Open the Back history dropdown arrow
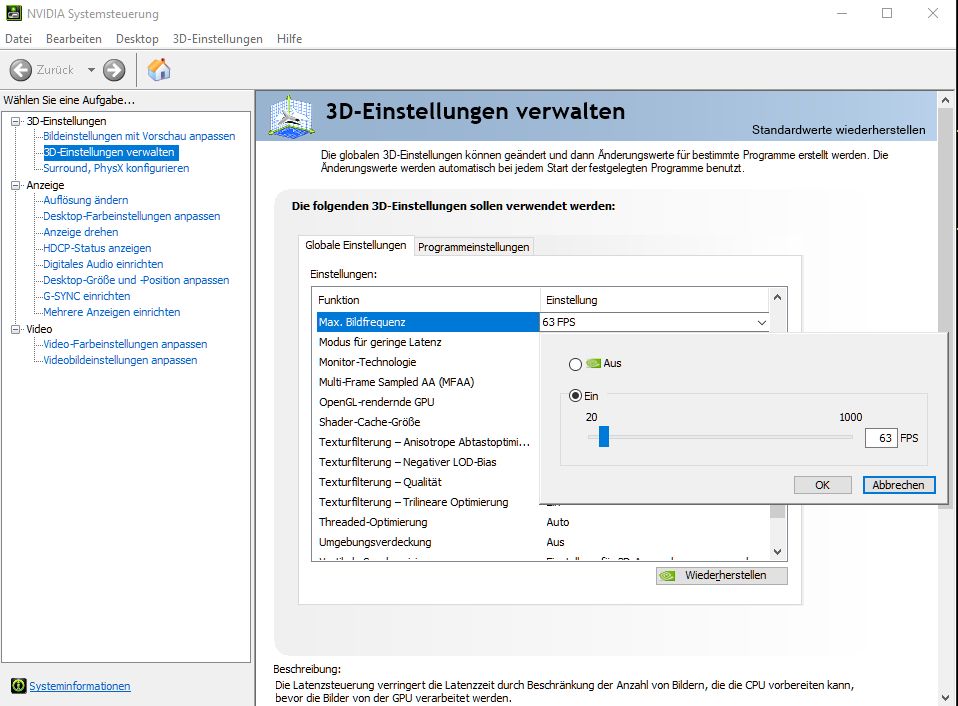The width and height of the screenshot is (958, 706). coord(91,70)
